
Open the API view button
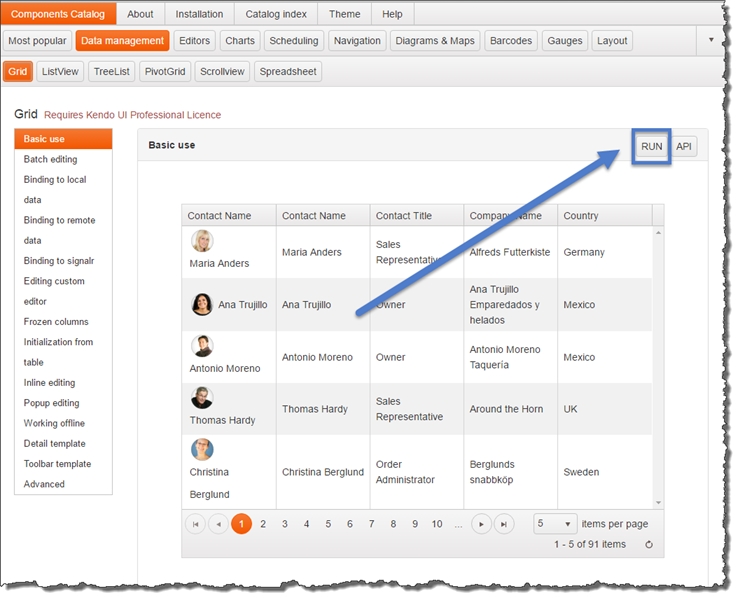point(684,146)
